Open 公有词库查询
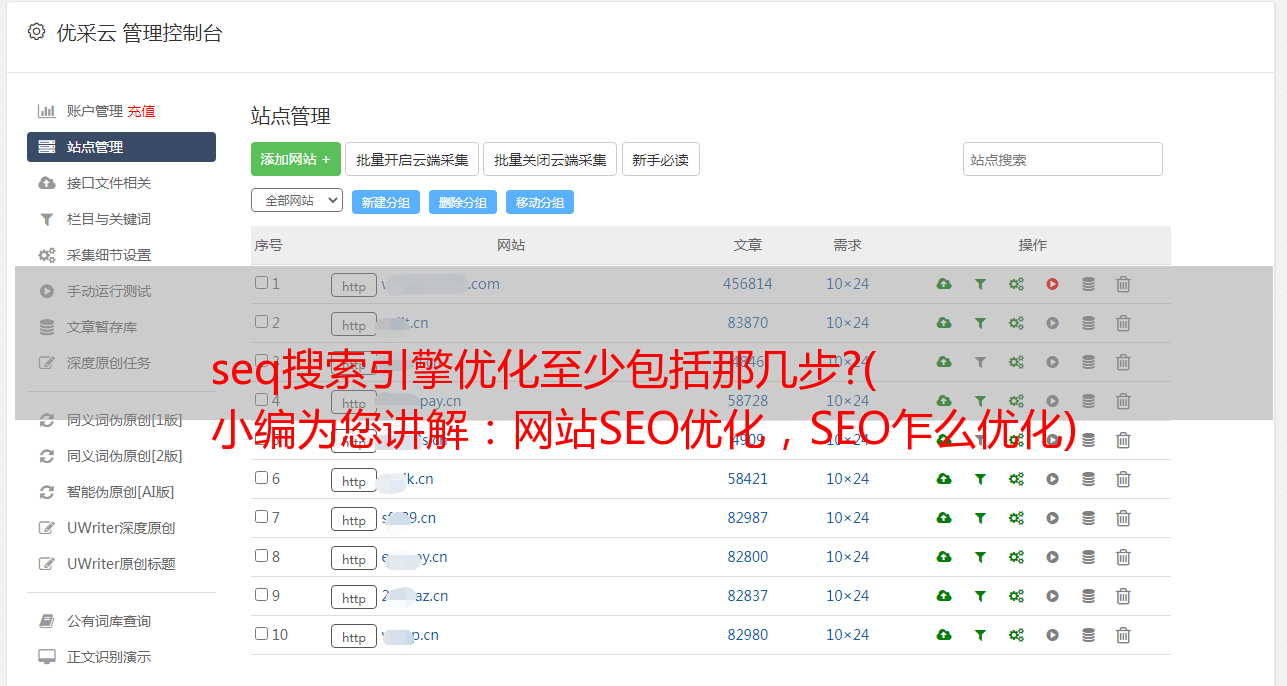The height and width of the screenshot is (686, 1287). (x=109, y=621)
